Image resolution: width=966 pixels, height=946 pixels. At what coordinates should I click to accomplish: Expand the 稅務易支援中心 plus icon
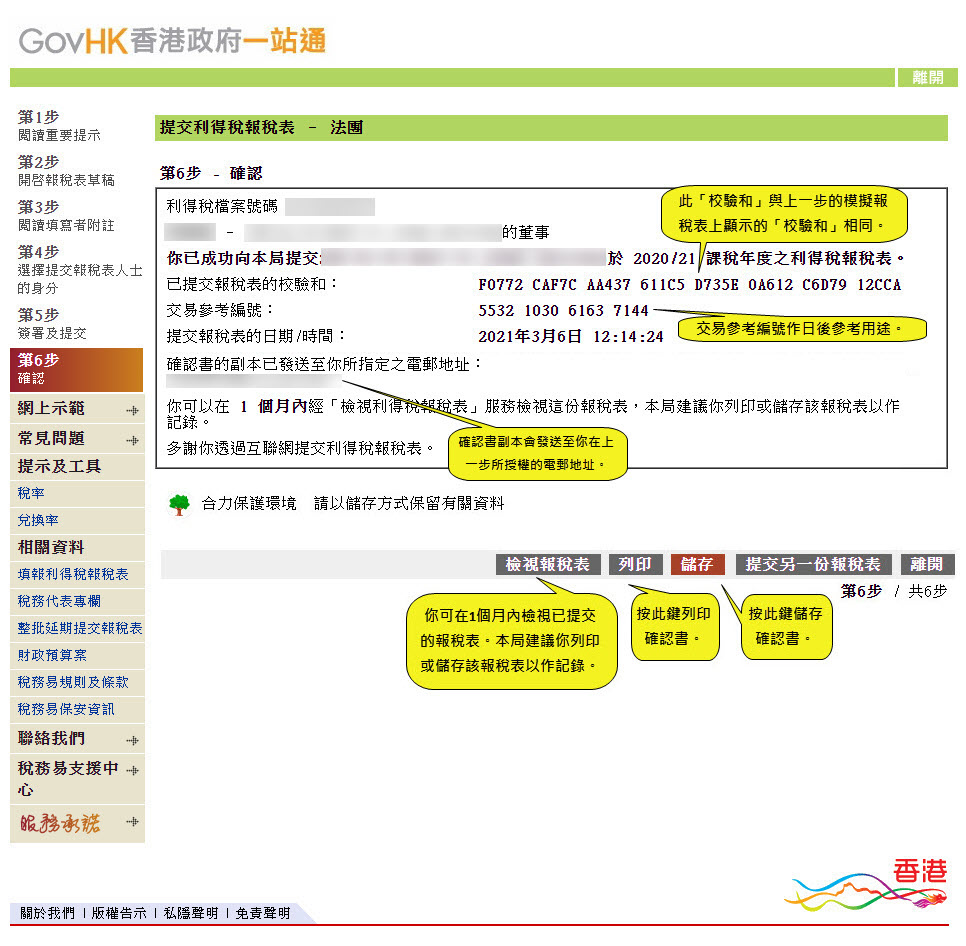(x=132, y=770)
